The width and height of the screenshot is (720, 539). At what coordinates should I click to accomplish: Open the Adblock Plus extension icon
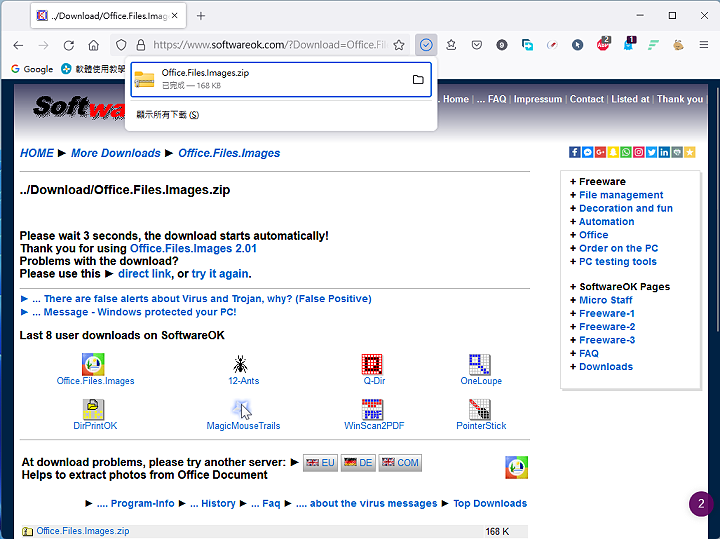pyautogui.click(x=603, y=44)
